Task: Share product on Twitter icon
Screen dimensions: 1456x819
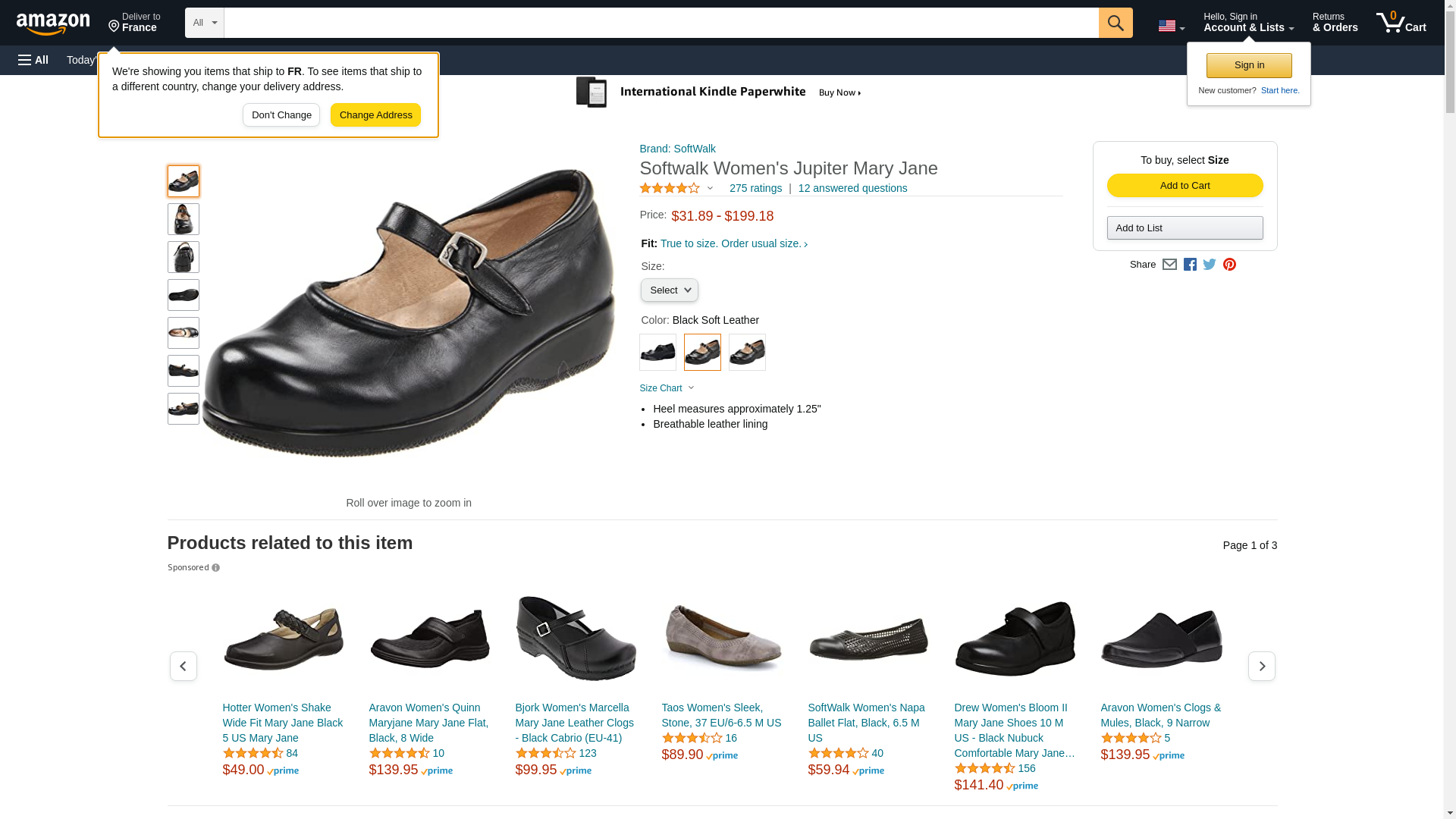Action: [1210, 265]
